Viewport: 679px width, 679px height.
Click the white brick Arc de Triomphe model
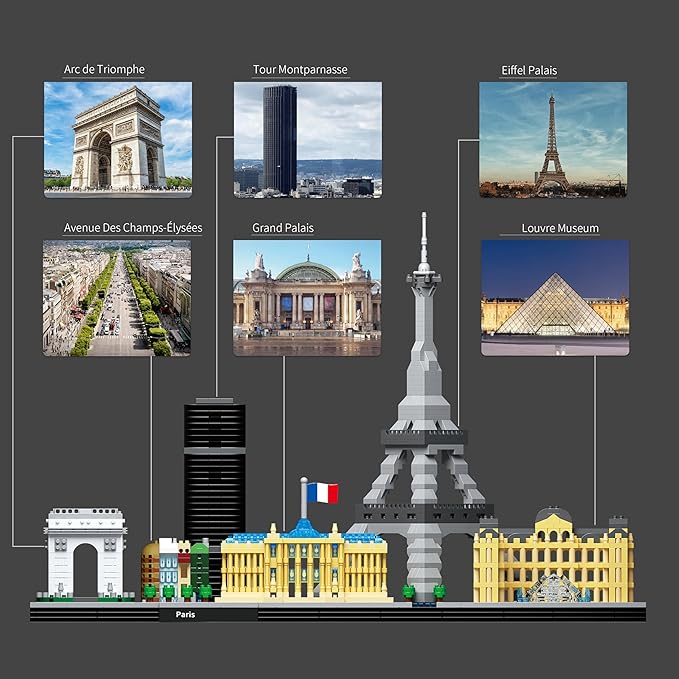[x=85, y=552]
